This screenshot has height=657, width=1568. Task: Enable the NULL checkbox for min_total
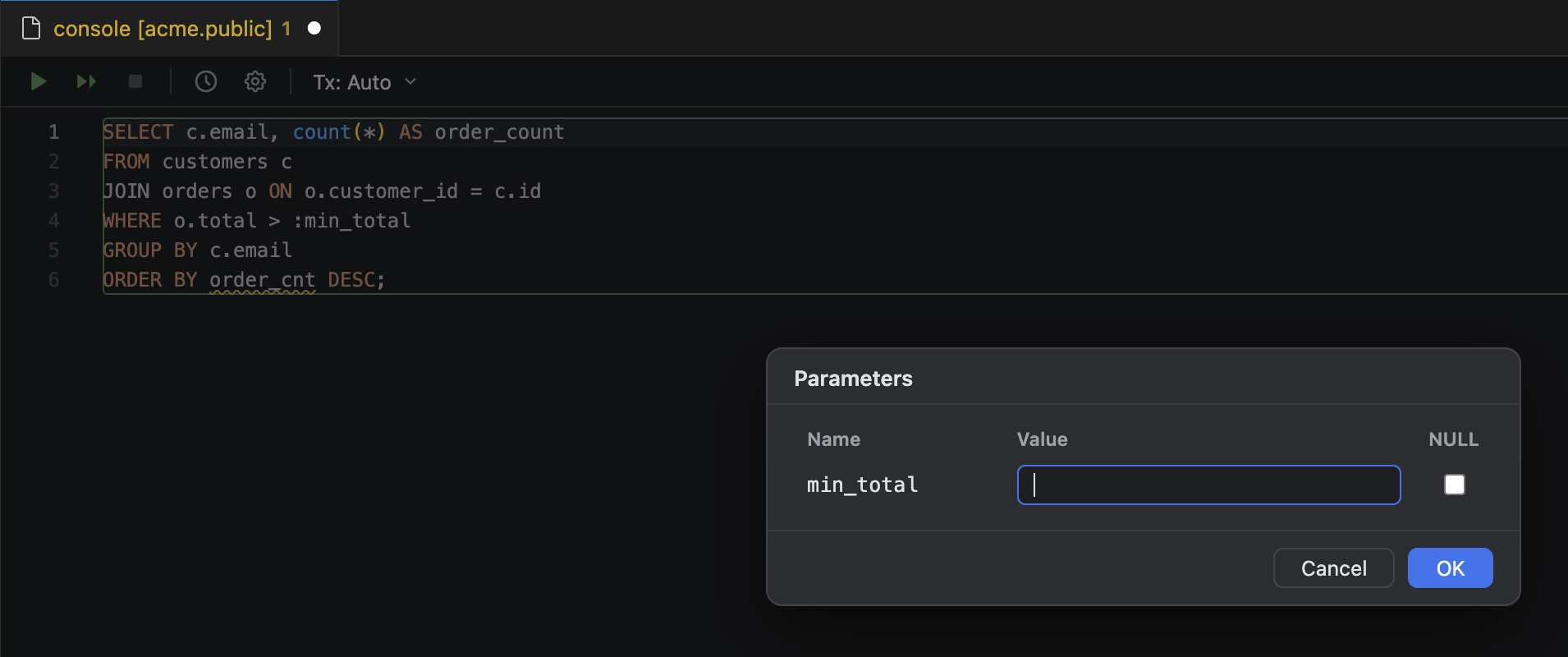tap(1454, 485)
